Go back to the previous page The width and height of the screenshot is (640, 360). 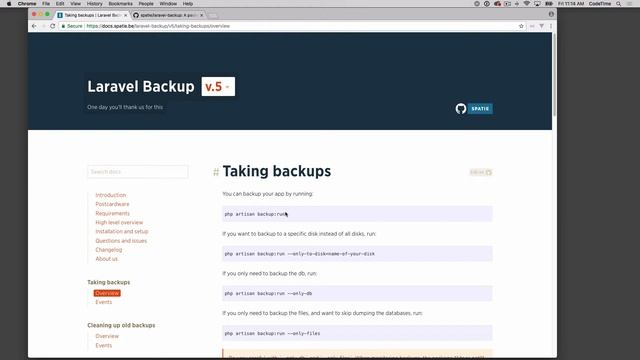pos(34,26)
